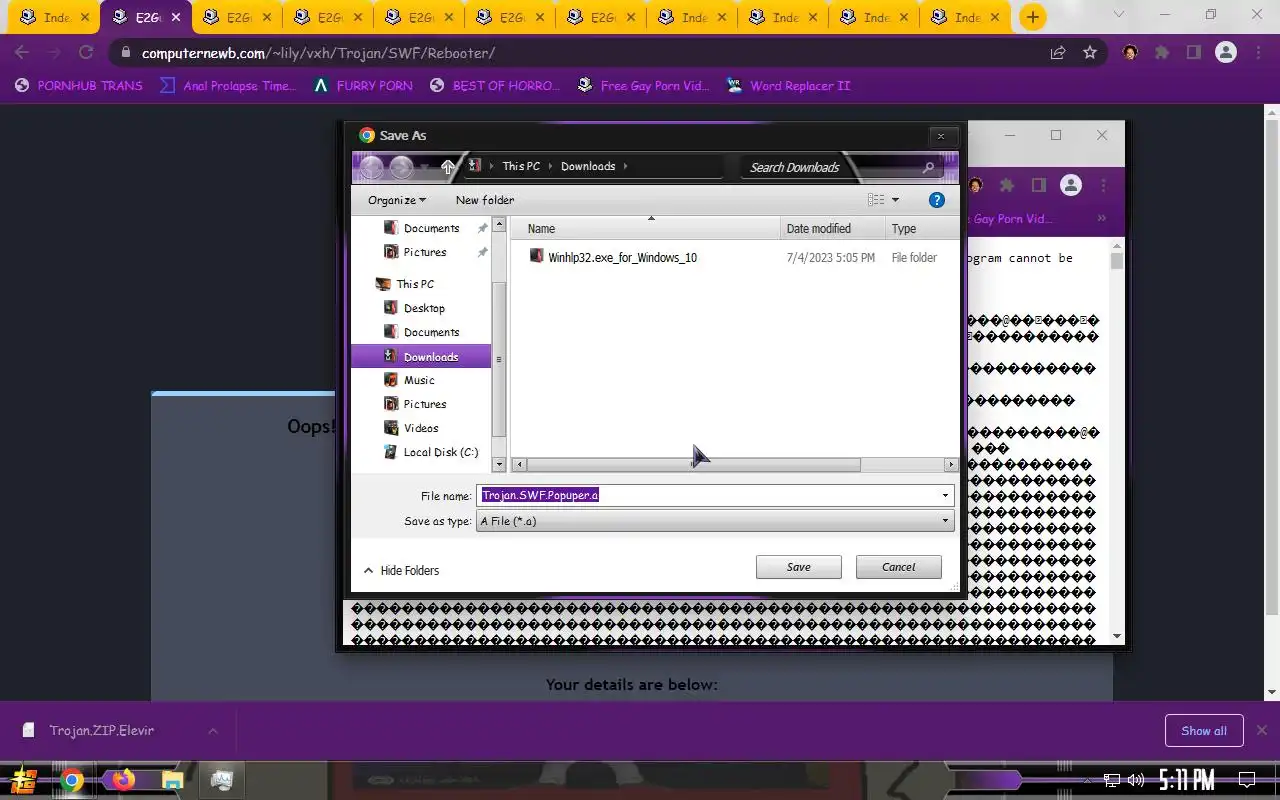Open the side panel in main Chrome window
The width and height of the screenshot is (1280, 800).
(1193, 53)
